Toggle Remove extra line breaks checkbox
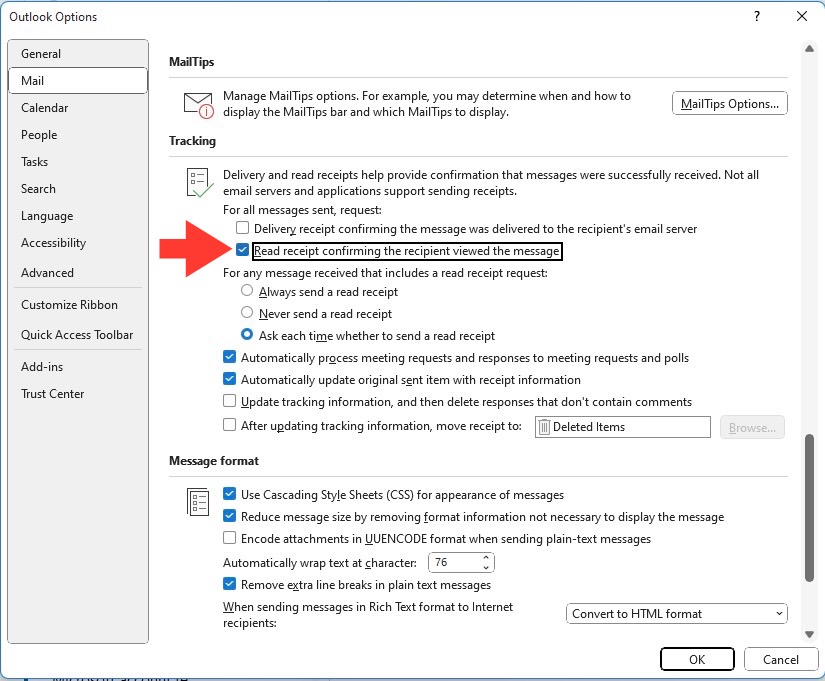 pyautogui.click(x=229, y=584)
